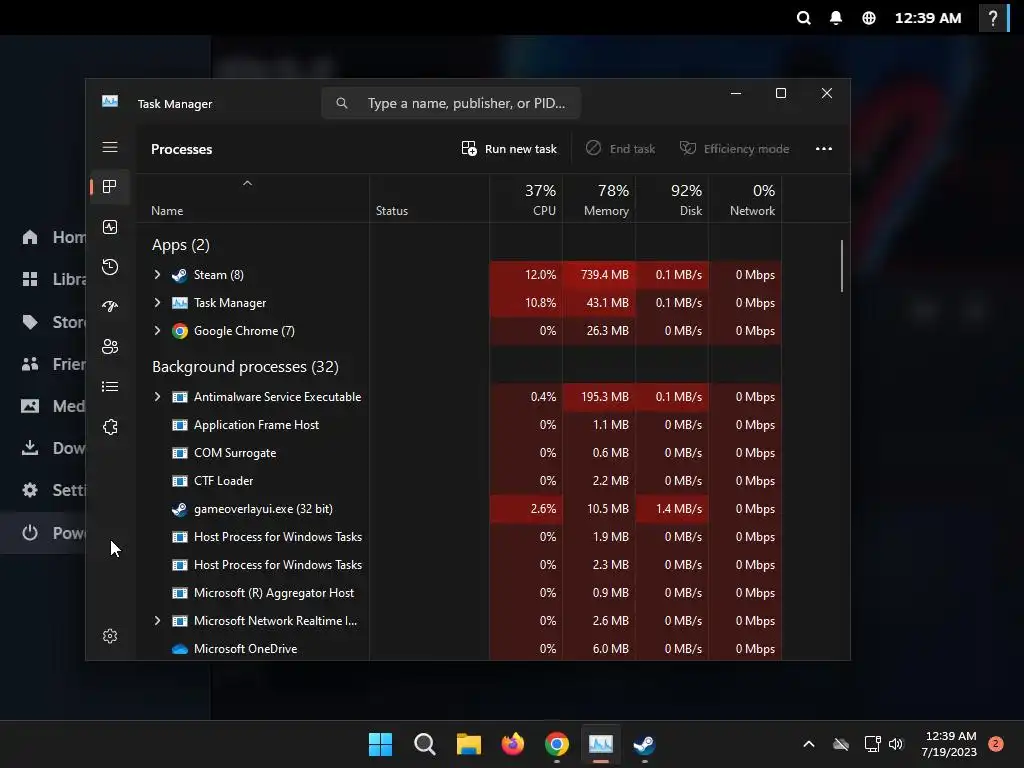1024x768 pixels.
Task: Select Microsoft OneDrive process
Action: (x=246, y=648)
